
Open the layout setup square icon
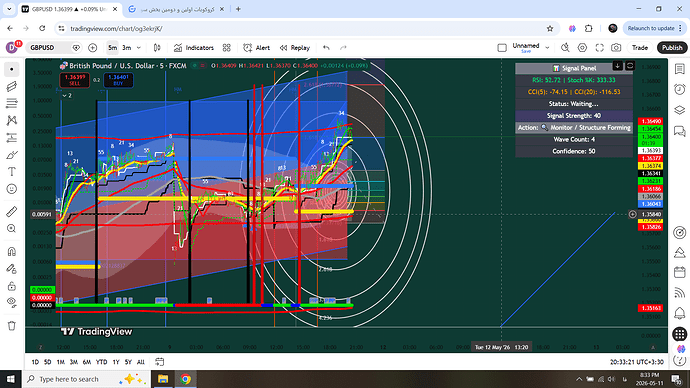click(x=502, y=48)
